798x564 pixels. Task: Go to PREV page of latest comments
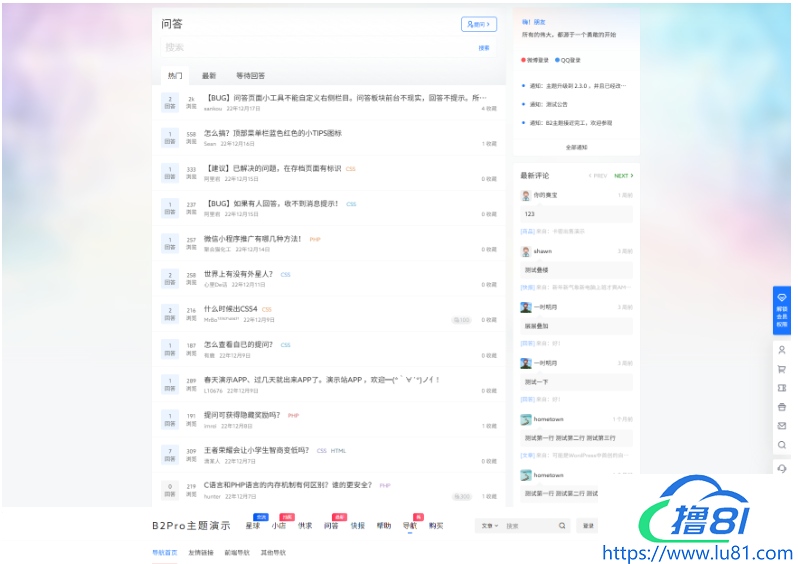[598, 176]
